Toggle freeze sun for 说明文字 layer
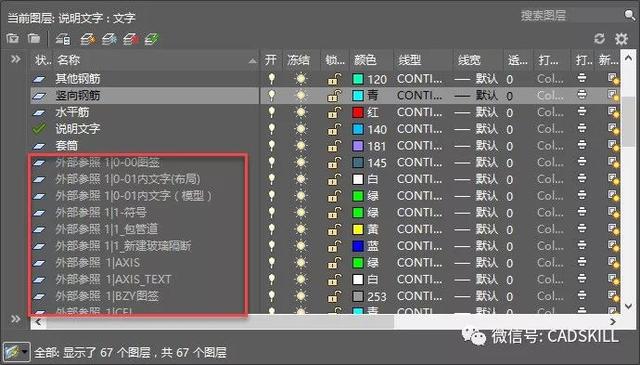 tap(301, 129)
